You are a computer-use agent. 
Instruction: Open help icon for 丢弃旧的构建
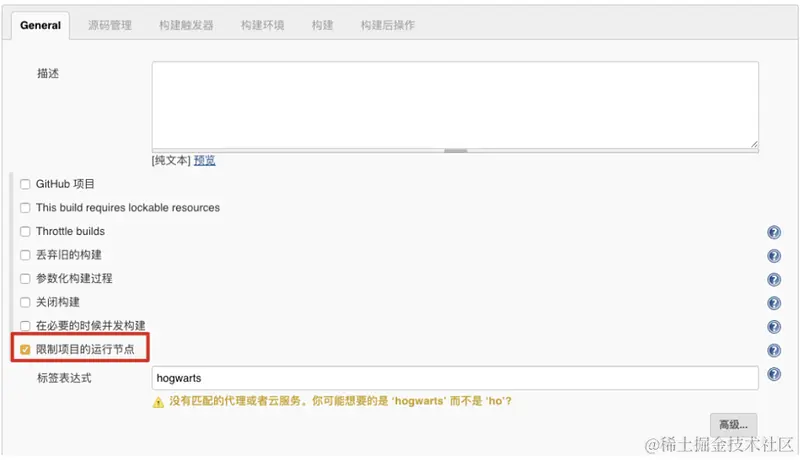(x=773, y=255)
